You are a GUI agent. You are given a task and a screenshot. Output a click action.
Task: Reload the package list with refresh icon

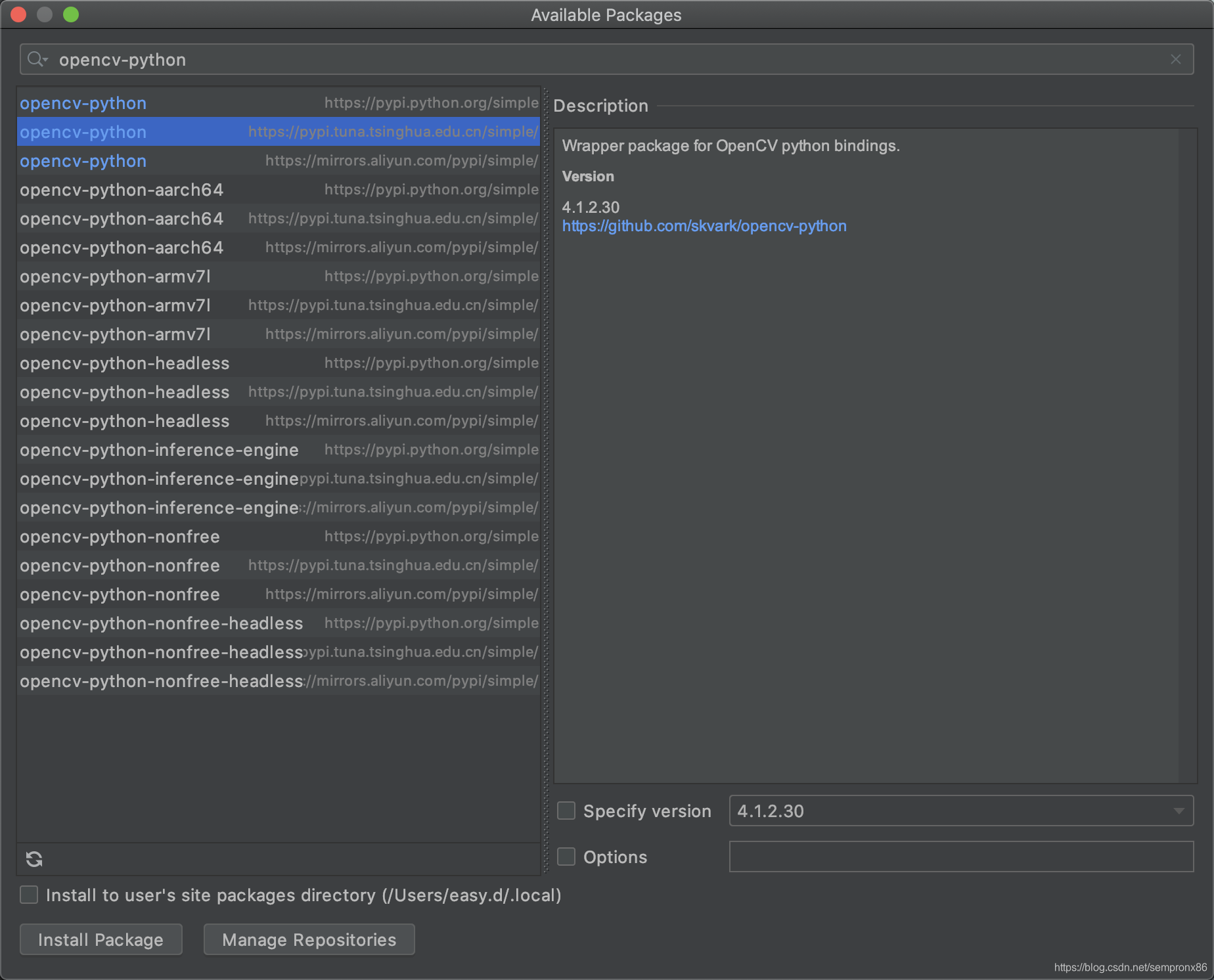coord(34,858)
